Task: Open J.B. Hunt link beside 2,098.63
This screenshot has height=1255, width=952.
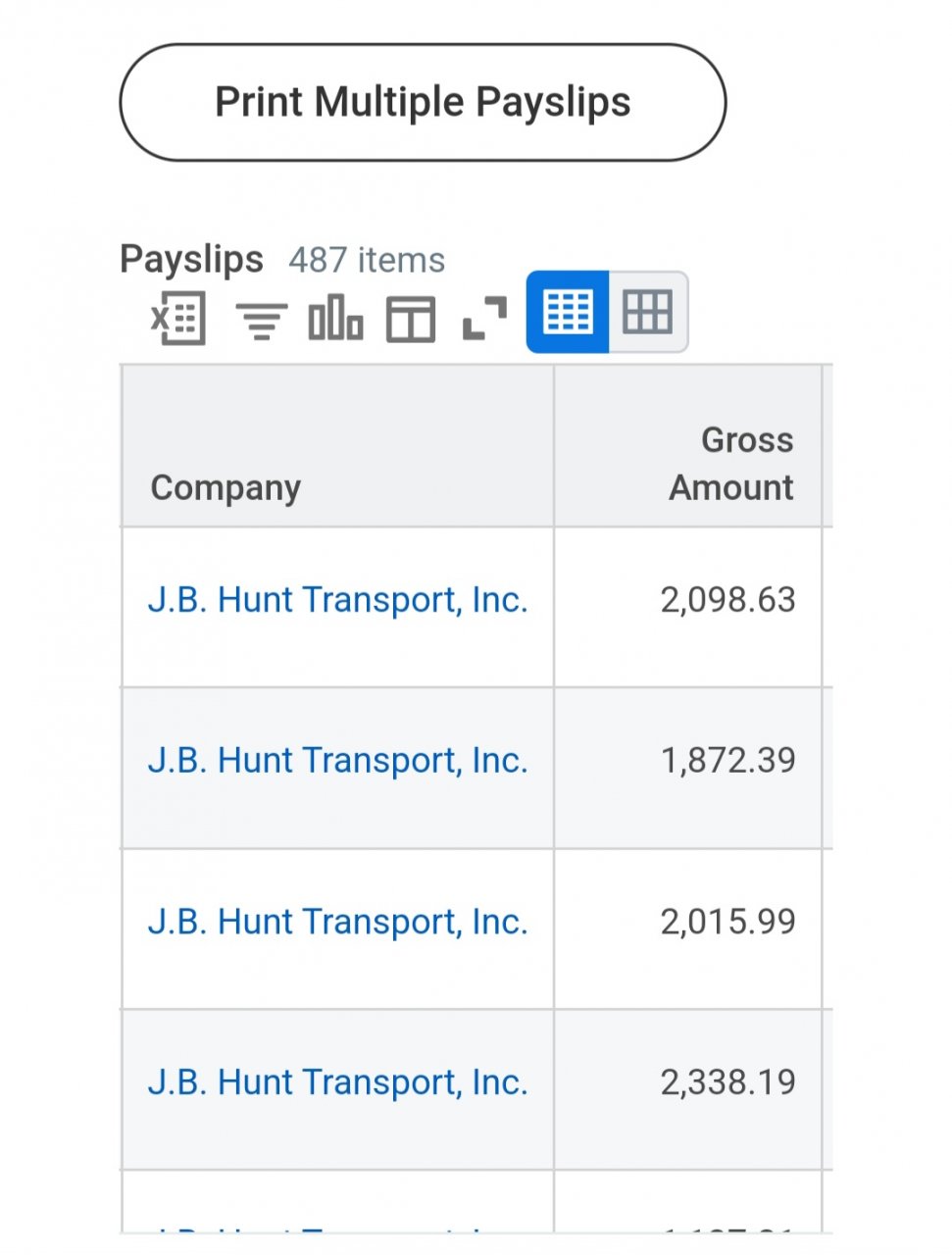Action: (337, 600)
